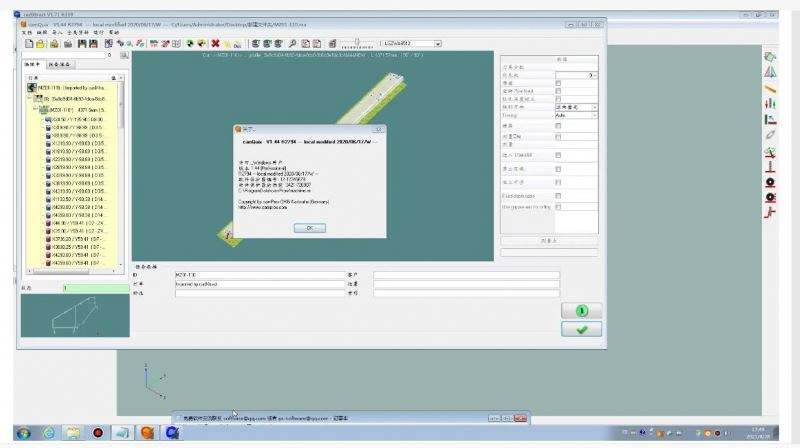Image resolution: width=800 pixels, height=448 pixels.
Task: Click the blue C application taskbar icon
Action: point(172,433)
